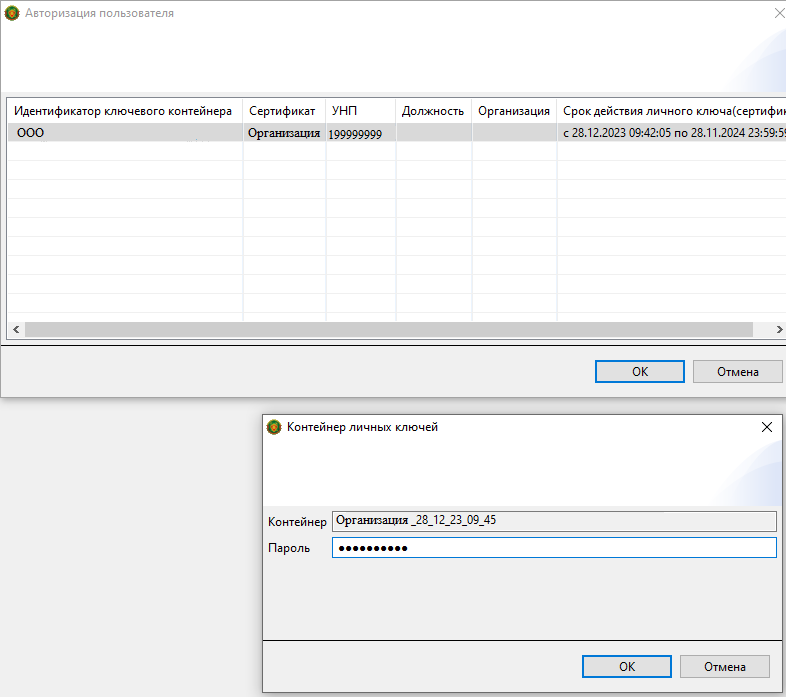Close the Контейнер личных ключей dialog

pyautogui.click(x=767, y=427)
